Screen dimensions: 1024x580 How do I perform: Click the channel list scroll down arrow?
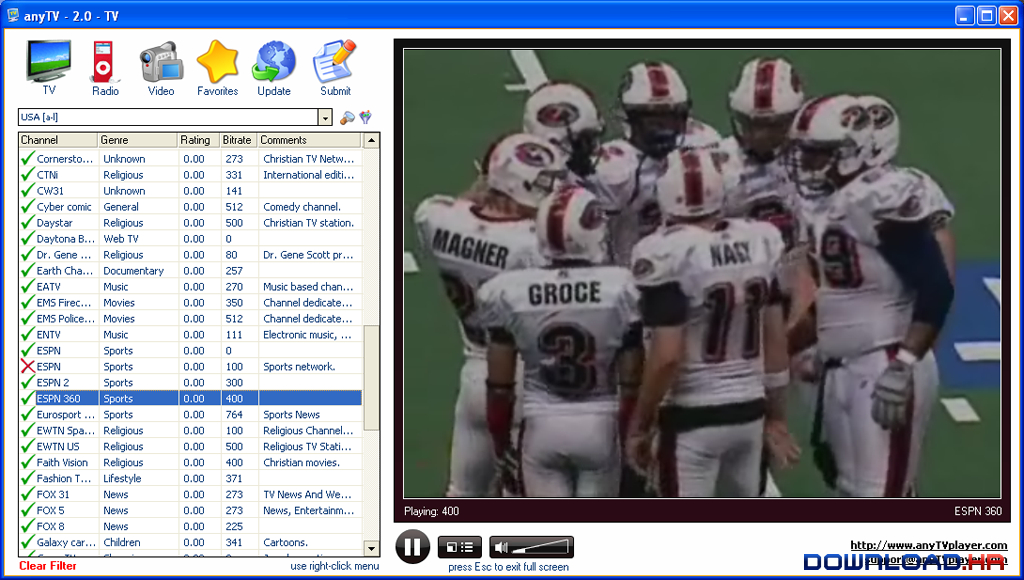point(371,549)
